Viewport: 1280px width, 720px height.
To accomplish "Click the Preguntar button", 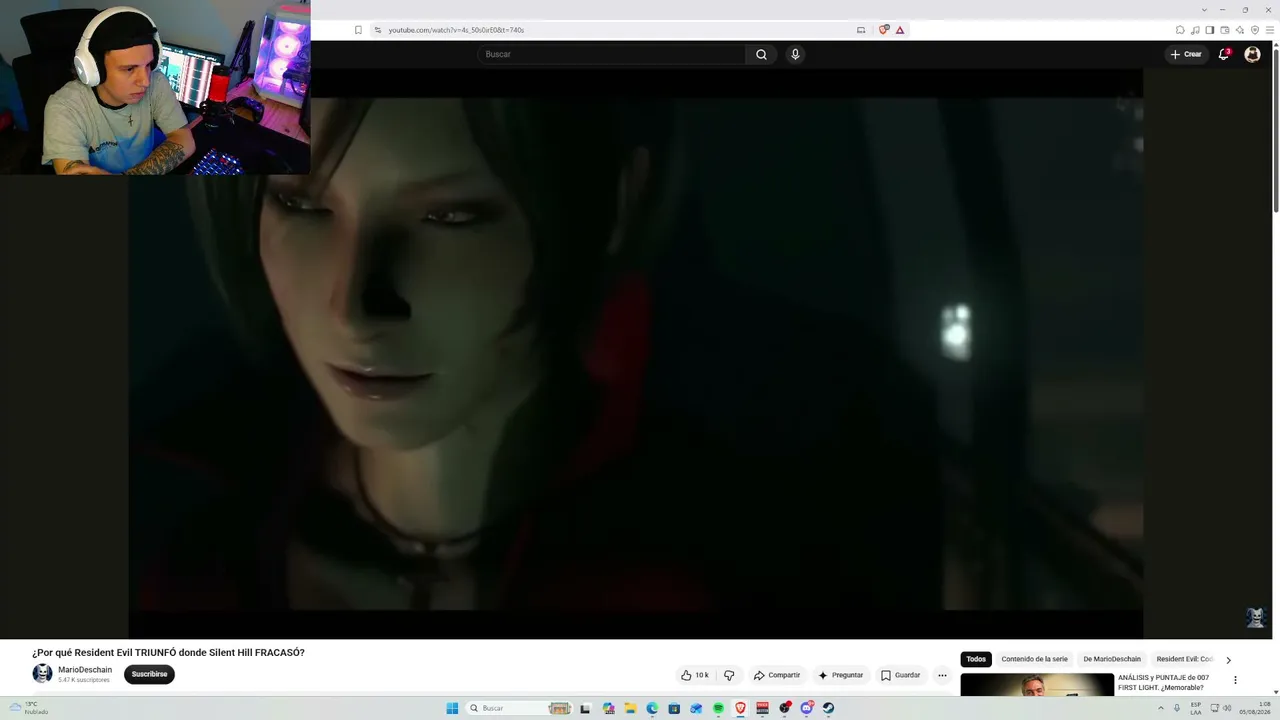I will coord(840,675).
